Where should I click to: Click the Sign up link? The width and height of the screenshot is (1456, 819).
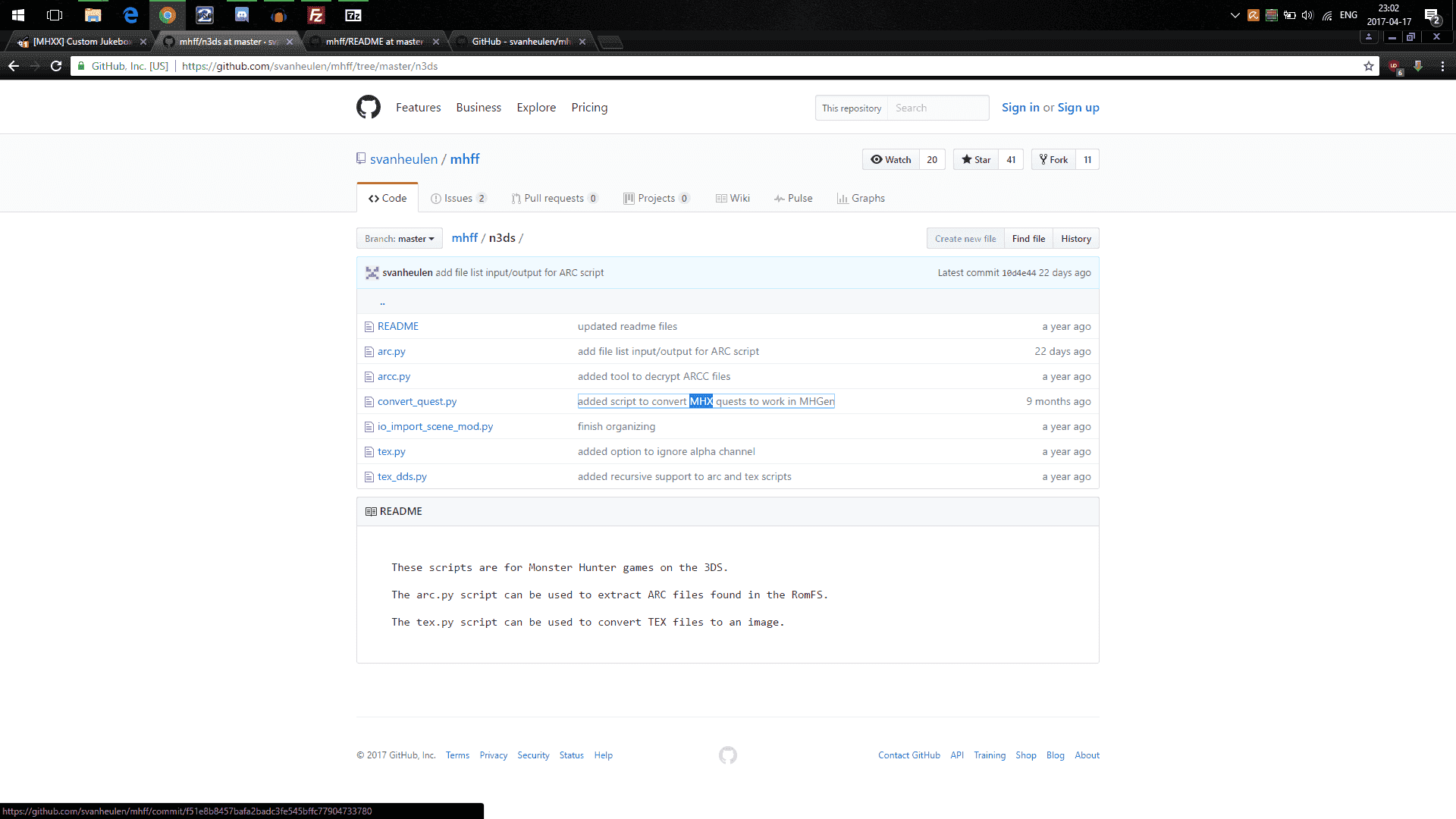(x=1078, y=108)
